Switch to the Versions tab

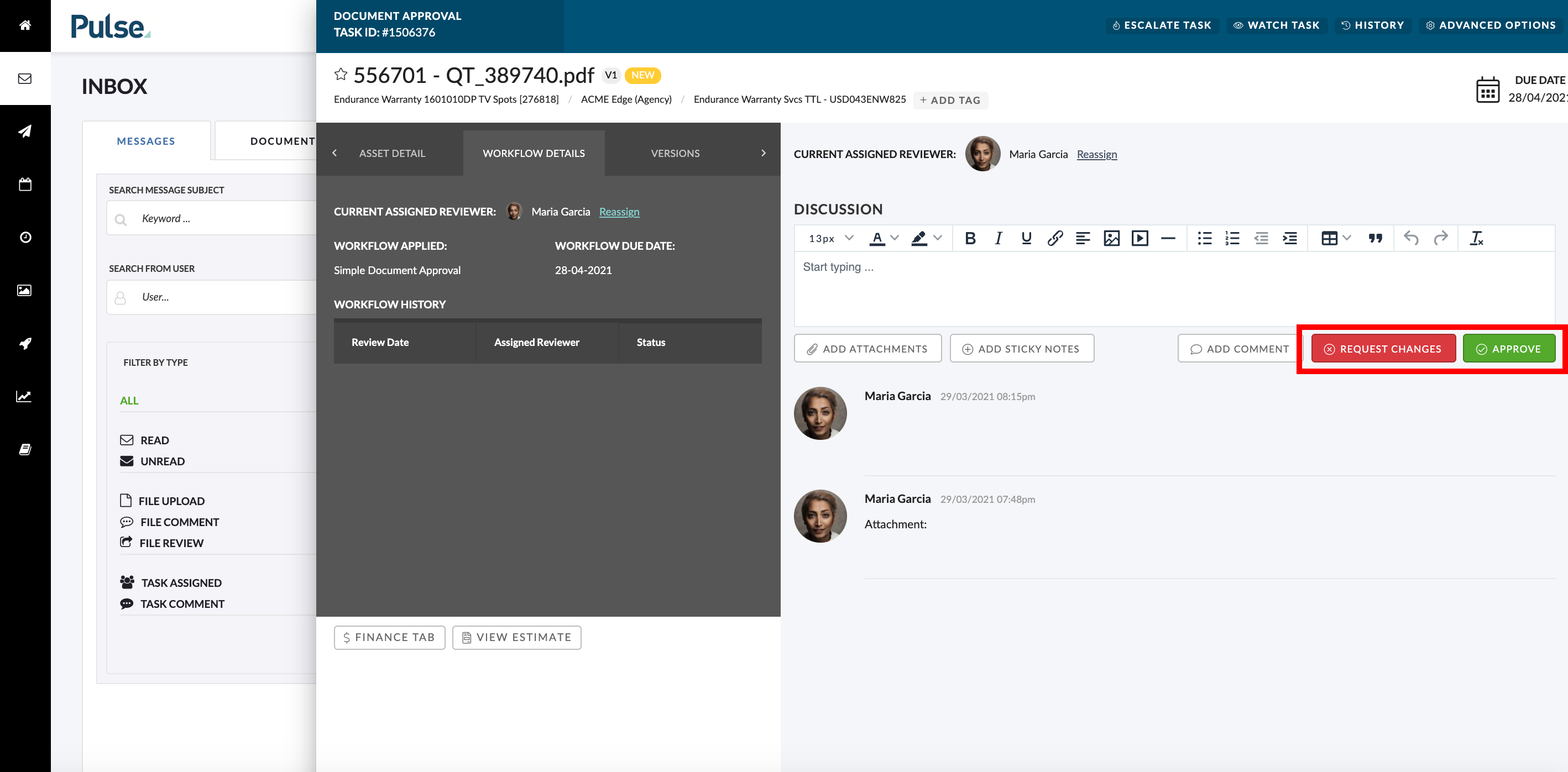tap(675, 153)
